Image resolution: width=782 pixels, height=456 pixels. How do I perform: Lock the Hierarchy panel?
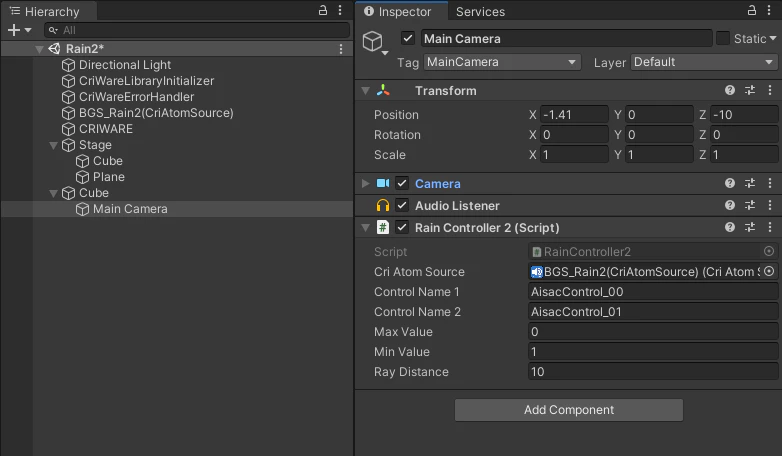(323, 10)
